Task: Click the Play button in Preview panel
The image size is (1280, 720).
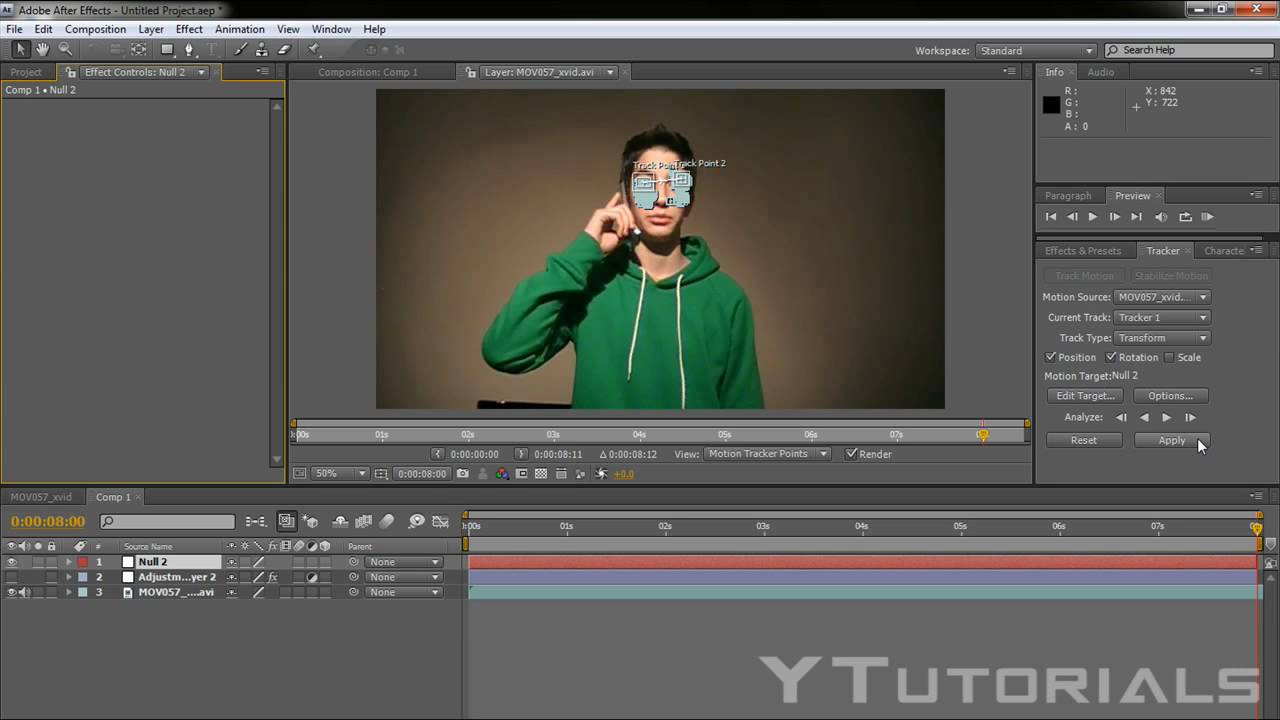Action: (1092, 217)
